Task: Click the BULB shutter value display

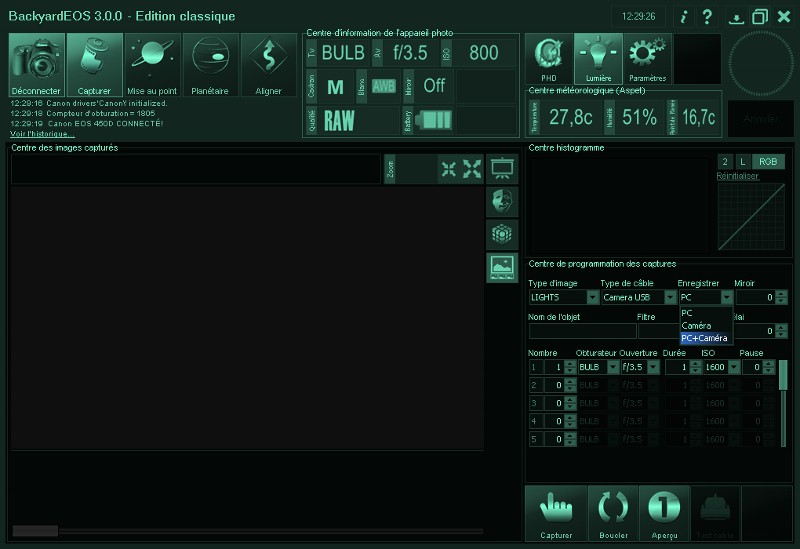Action: [343, 53]
